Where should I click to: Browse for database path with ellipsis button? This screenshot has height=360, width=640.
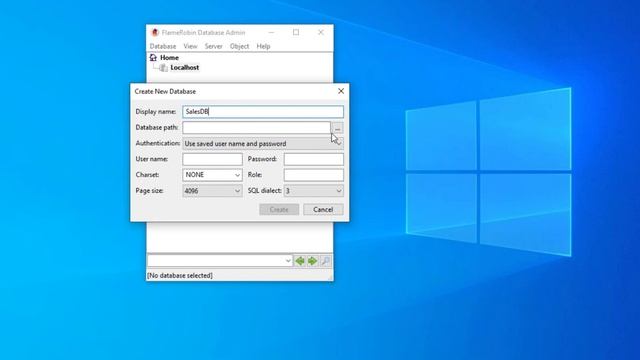[338, 128]
